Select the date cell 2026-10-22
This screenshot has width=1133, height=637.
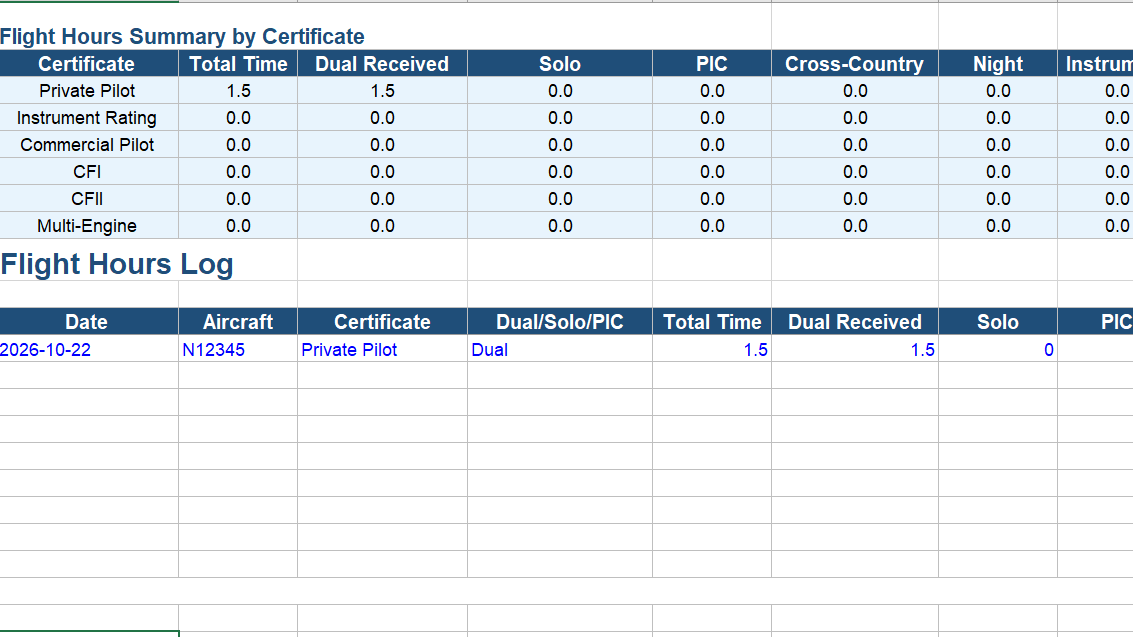click(89, 349)
